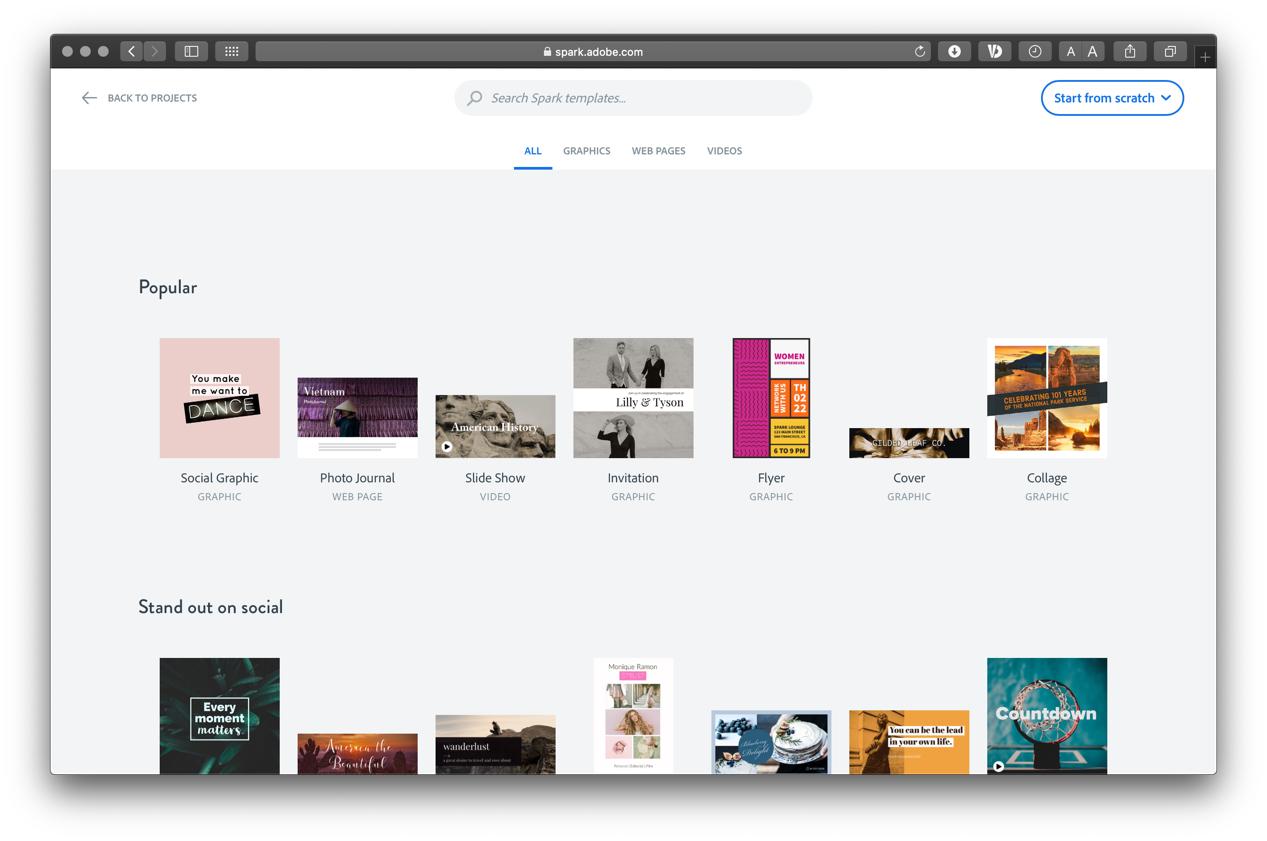Select the Vietnam Photo Journal template
1267x841 pixels.
357,410
